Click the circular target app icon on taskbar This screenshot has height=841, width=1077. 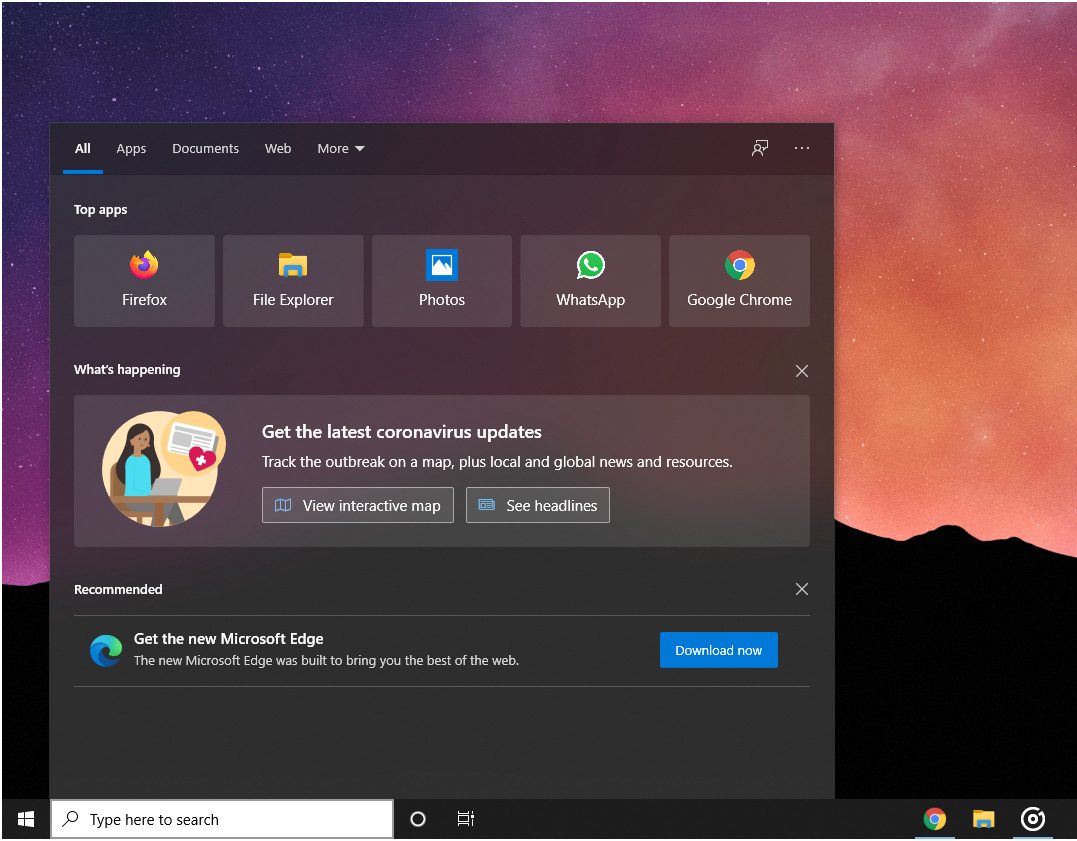pos(1032,818)
